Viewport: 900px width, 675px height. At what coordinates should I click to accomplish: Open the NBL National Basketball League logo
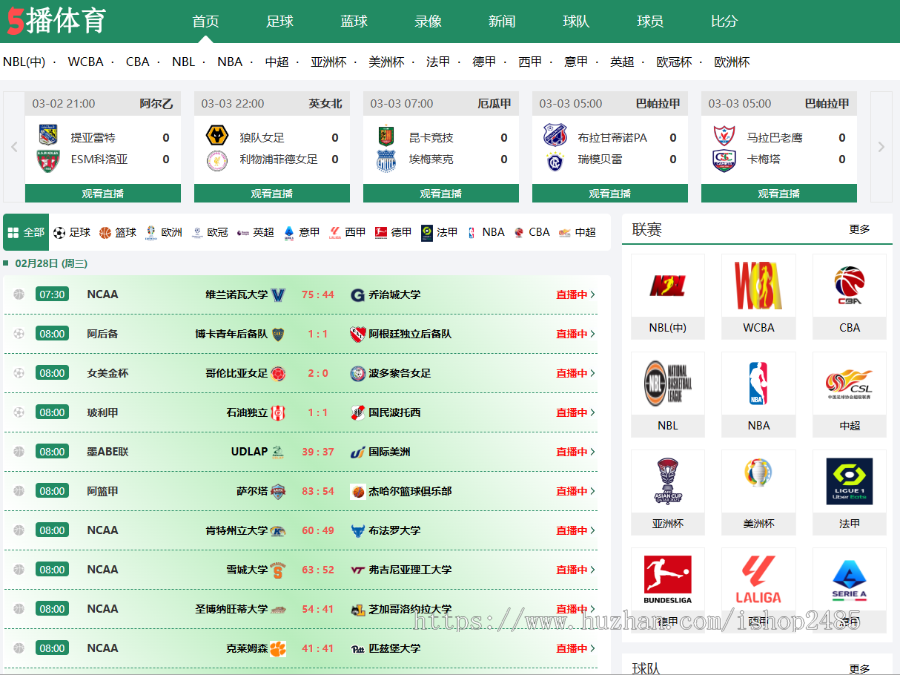point(668,383)
